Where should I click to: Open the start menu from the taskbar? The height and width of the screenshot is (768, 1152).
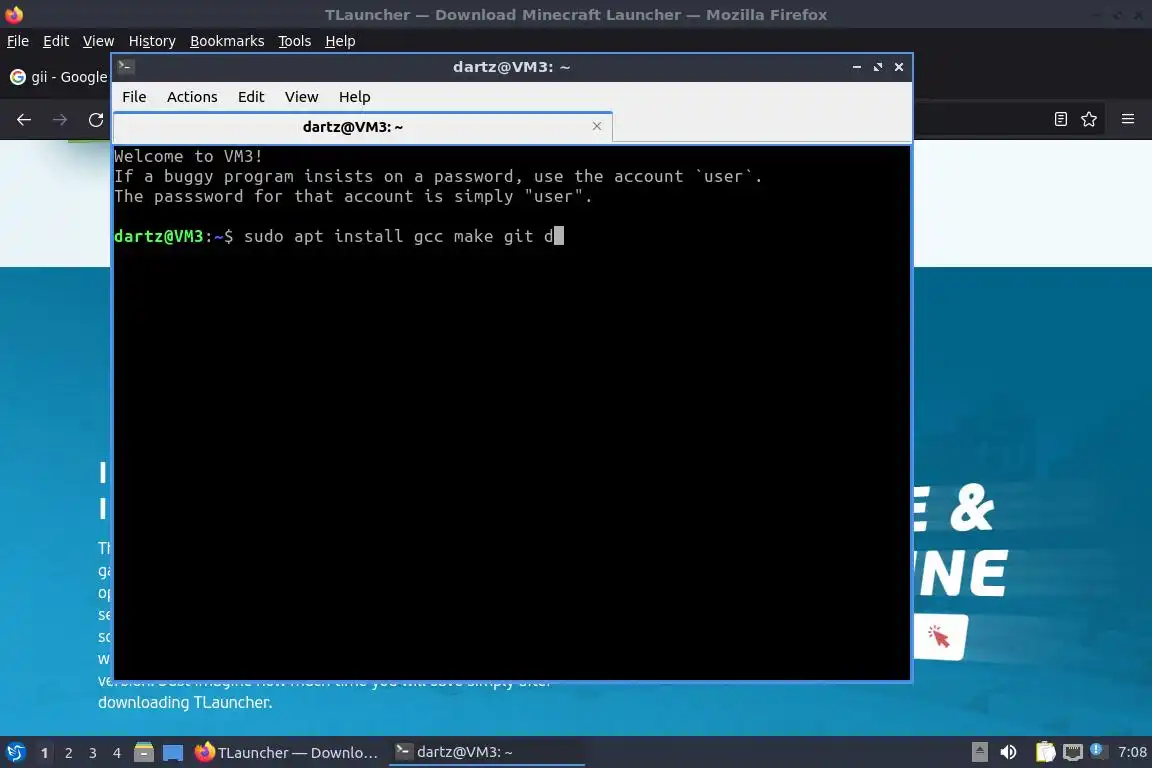click(15, 753)
